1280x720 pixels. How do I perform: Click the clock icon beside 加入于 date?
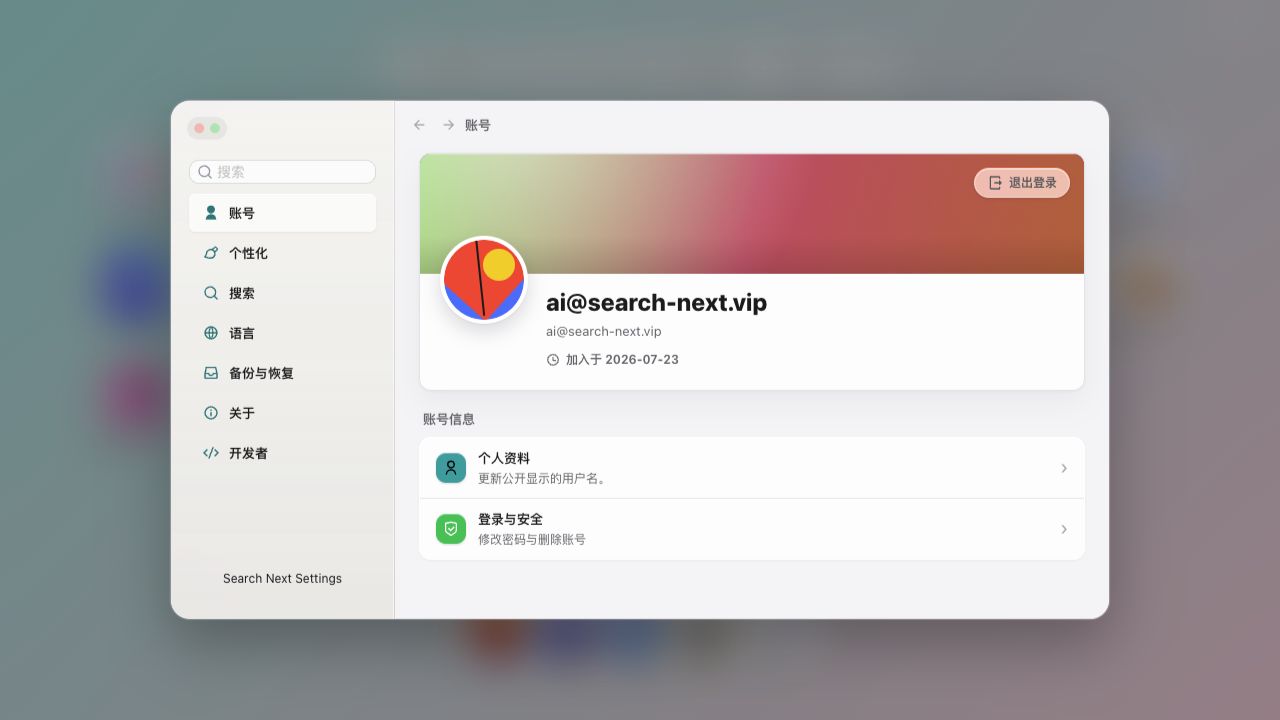click(x=553, y=360)
